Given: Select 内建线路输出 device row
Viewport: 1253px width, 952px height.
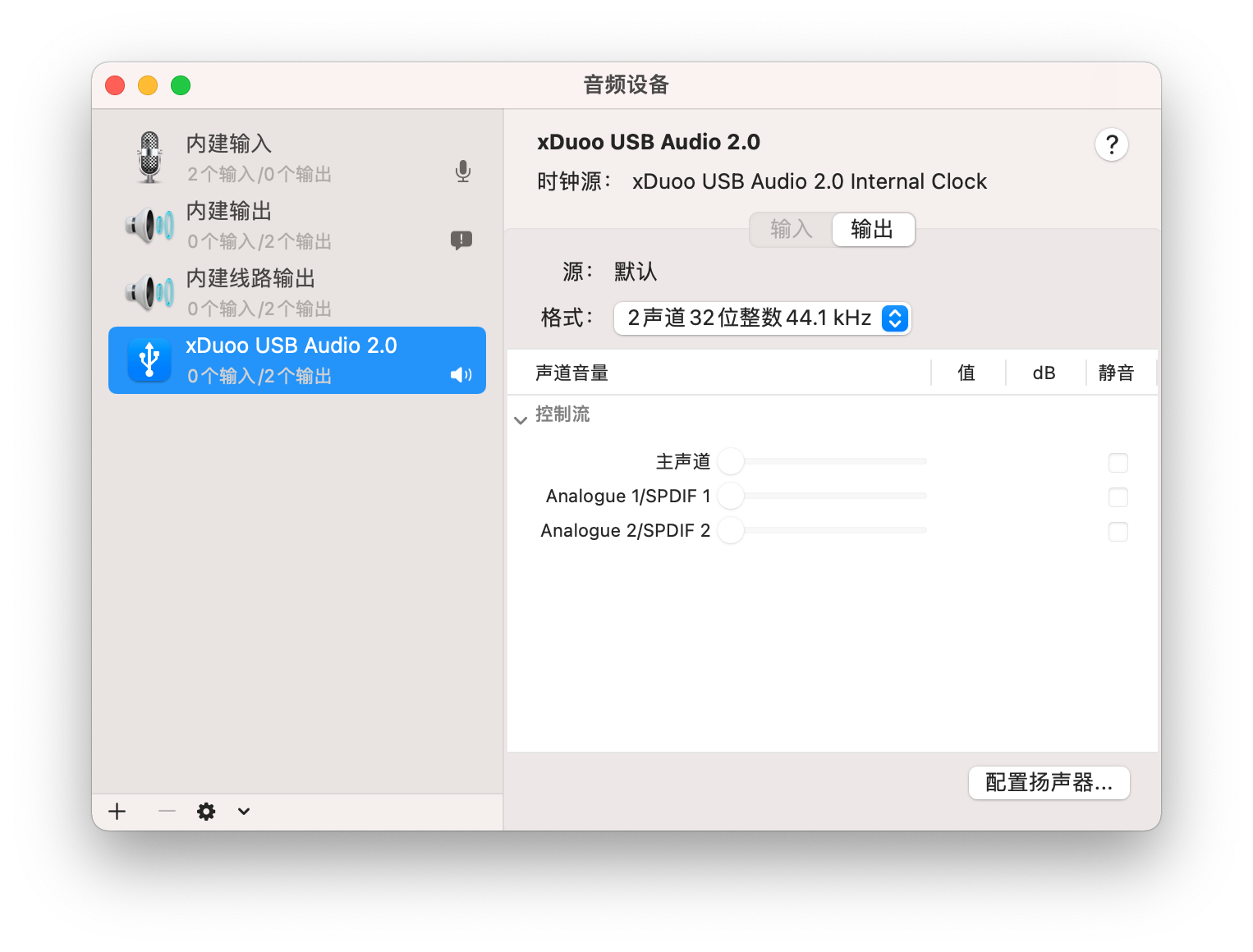Looking at the screenshot, I should [297, 292].
